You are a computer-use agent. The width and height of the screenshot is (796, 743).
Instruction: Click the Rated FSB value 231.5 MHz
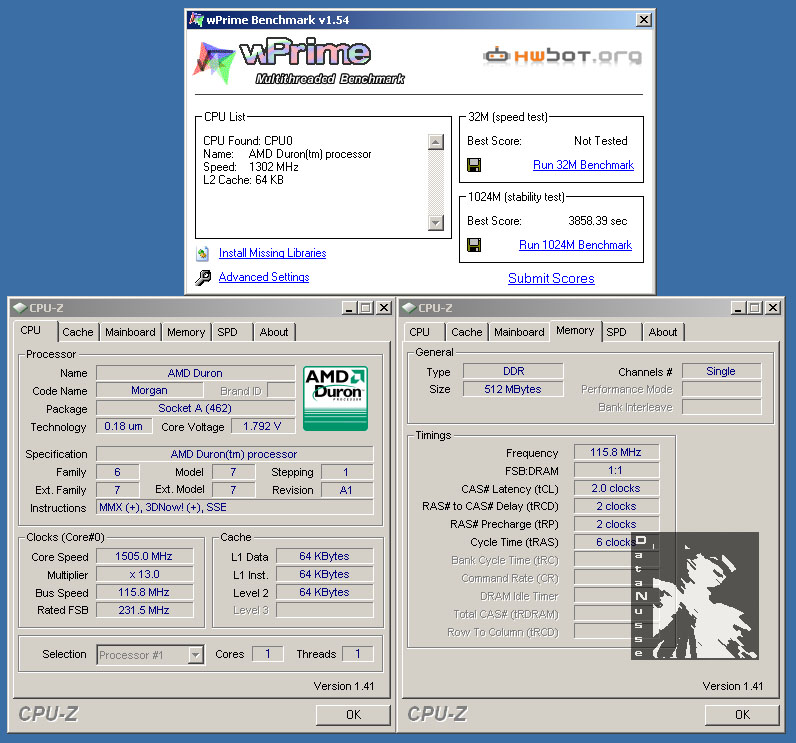[x=144, y=610]
